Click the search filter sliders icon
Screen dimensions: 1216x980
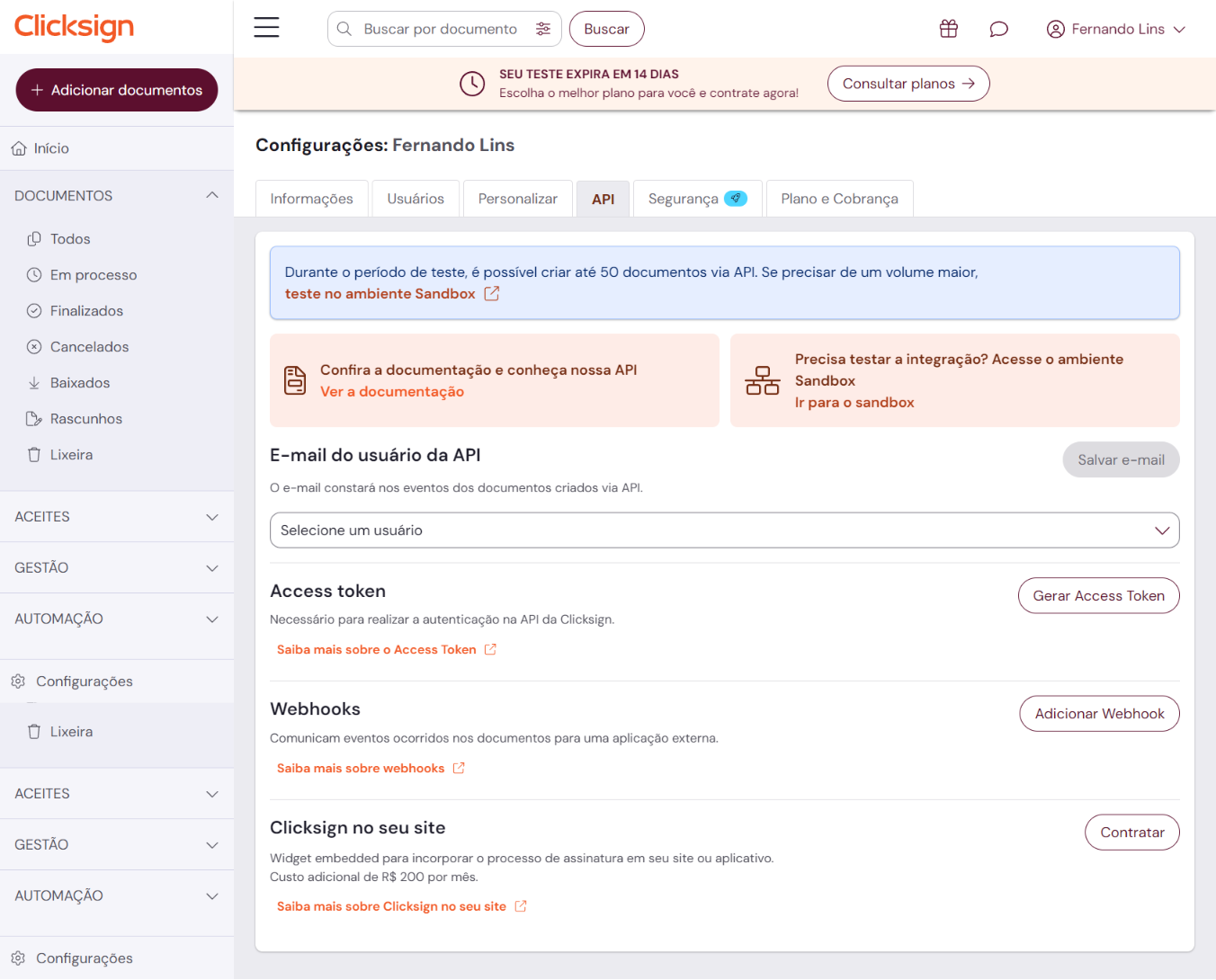(x=543, y=29)
